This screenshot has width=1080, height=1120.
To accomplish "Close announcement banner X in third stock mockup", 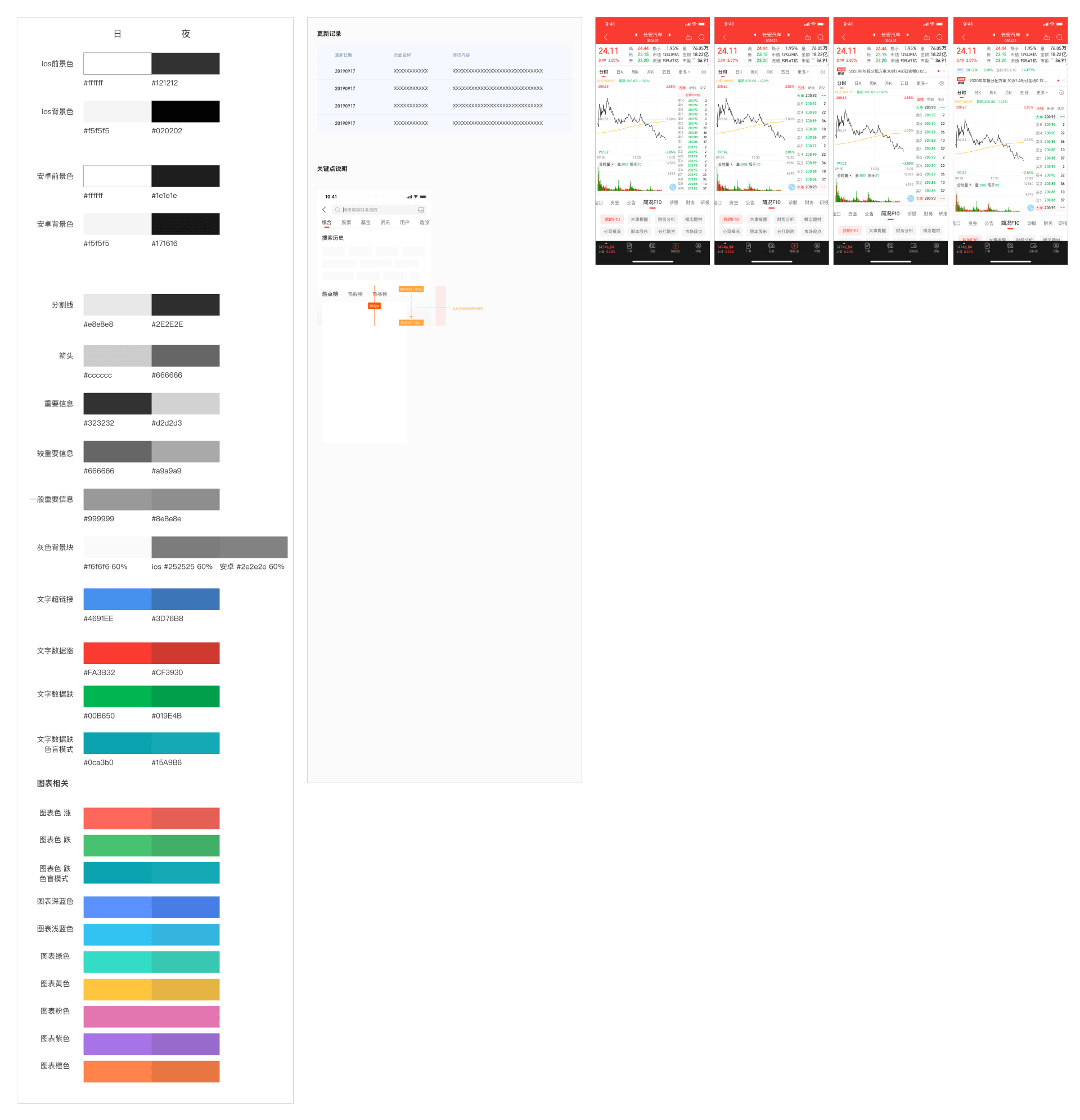I will tap(943, 71).
